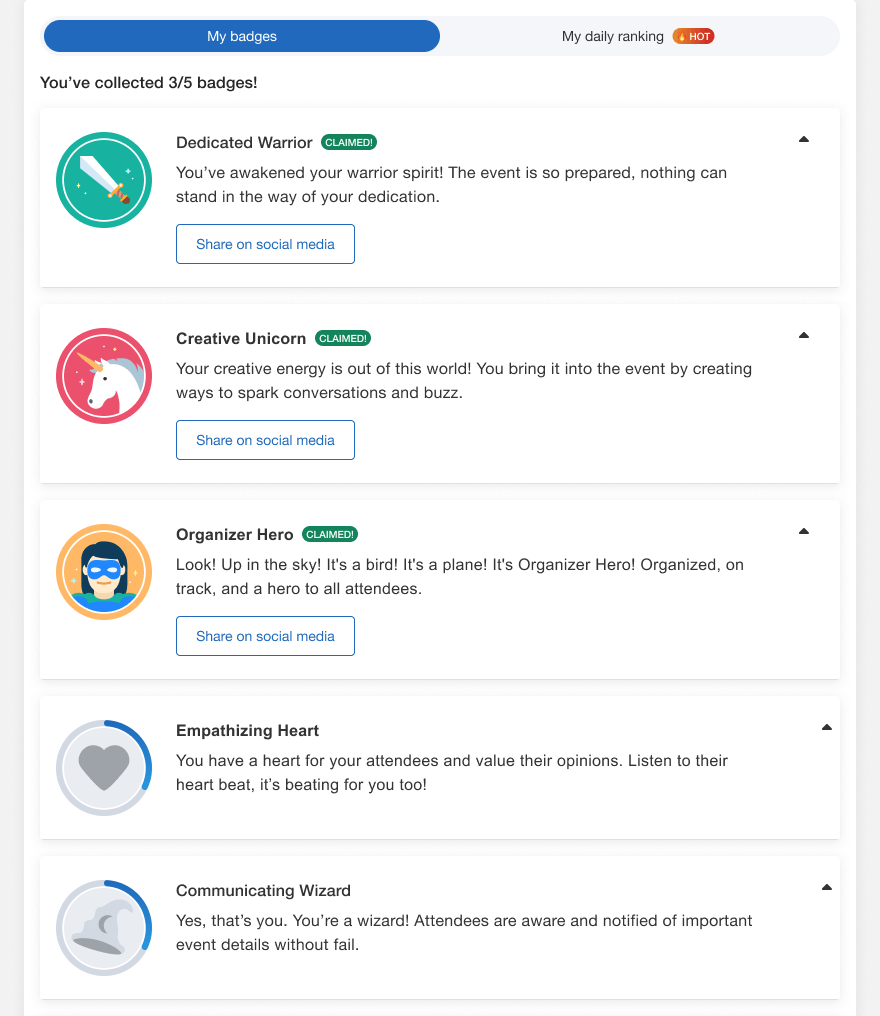Click the Dedicated Warrior sword badge icon

(x=104, y=181)
